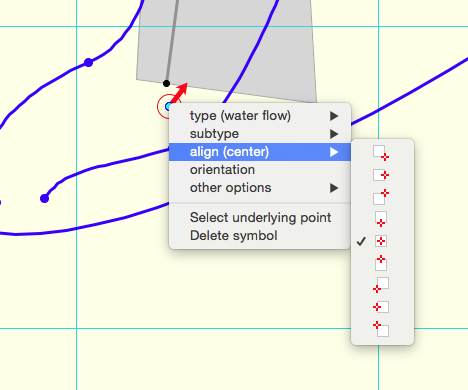
Task: Choose the third alignment icon in the submenu
Action: (x=381, y=197)
